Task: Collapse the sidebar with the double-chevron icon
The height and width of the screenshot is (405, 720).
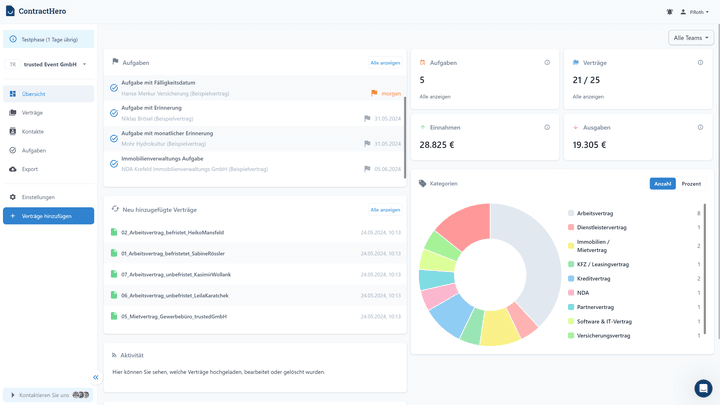Action: (x=96, y=377)
